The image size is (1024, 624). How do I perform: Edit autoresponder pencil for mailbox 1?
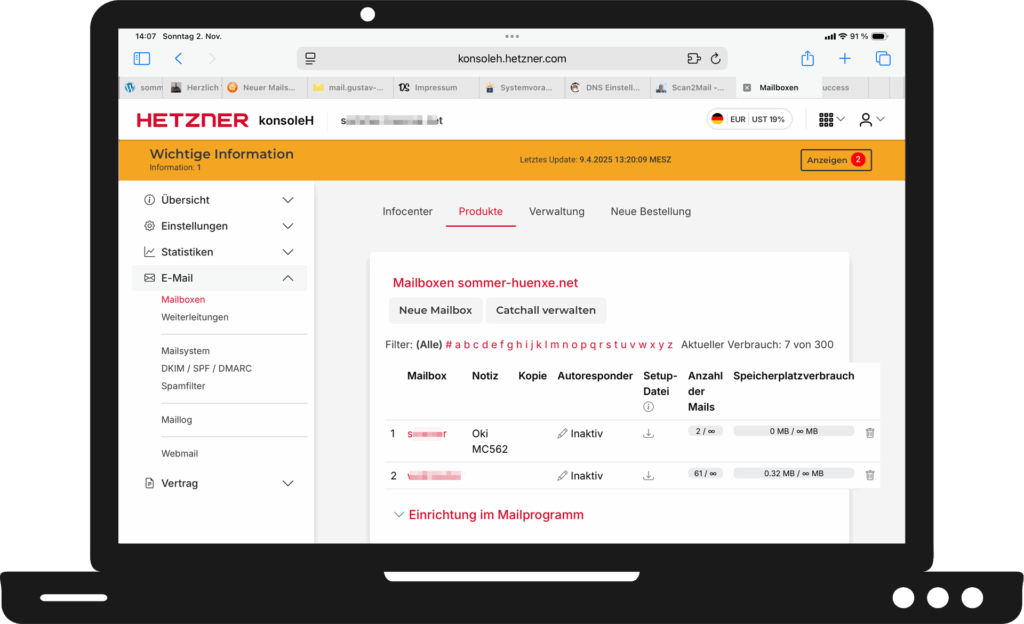coord(562,434)
